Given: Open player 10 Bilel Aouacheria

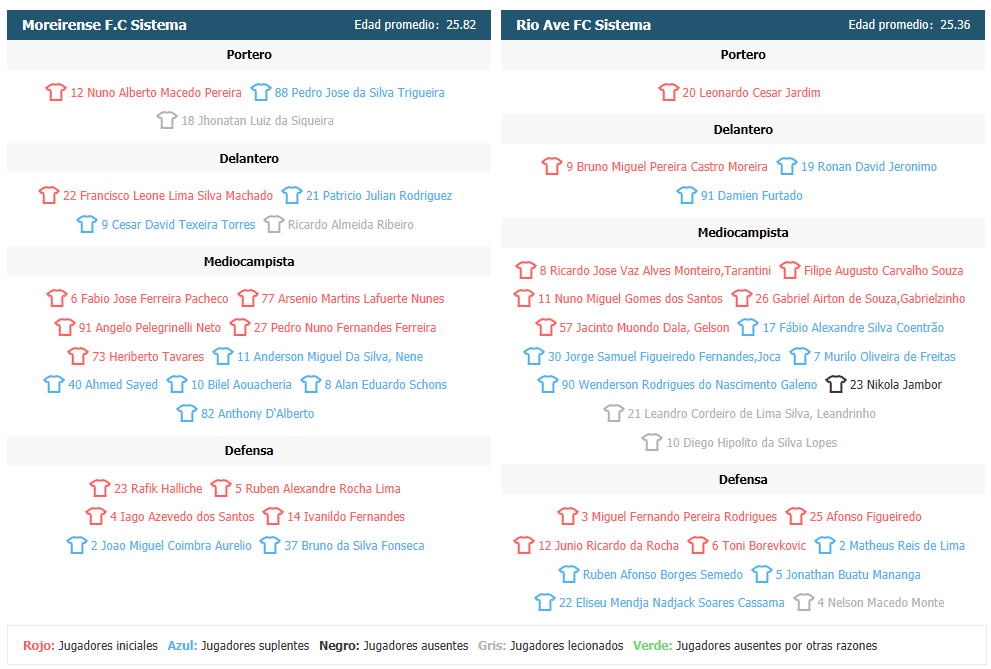Looking at the screenshot, I should (241, 384).
